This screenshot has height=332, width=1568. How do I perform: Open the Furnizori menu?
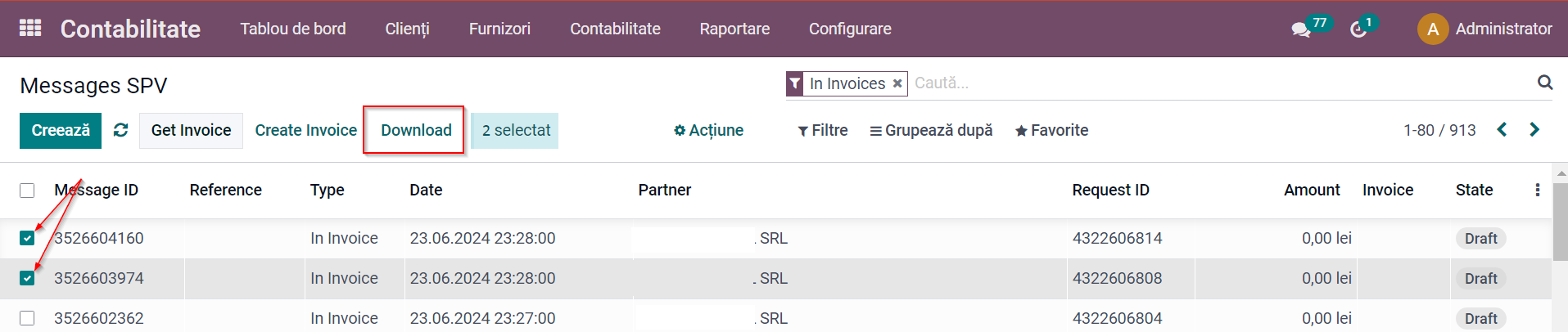pyautogui.click(x=499, y=29)
